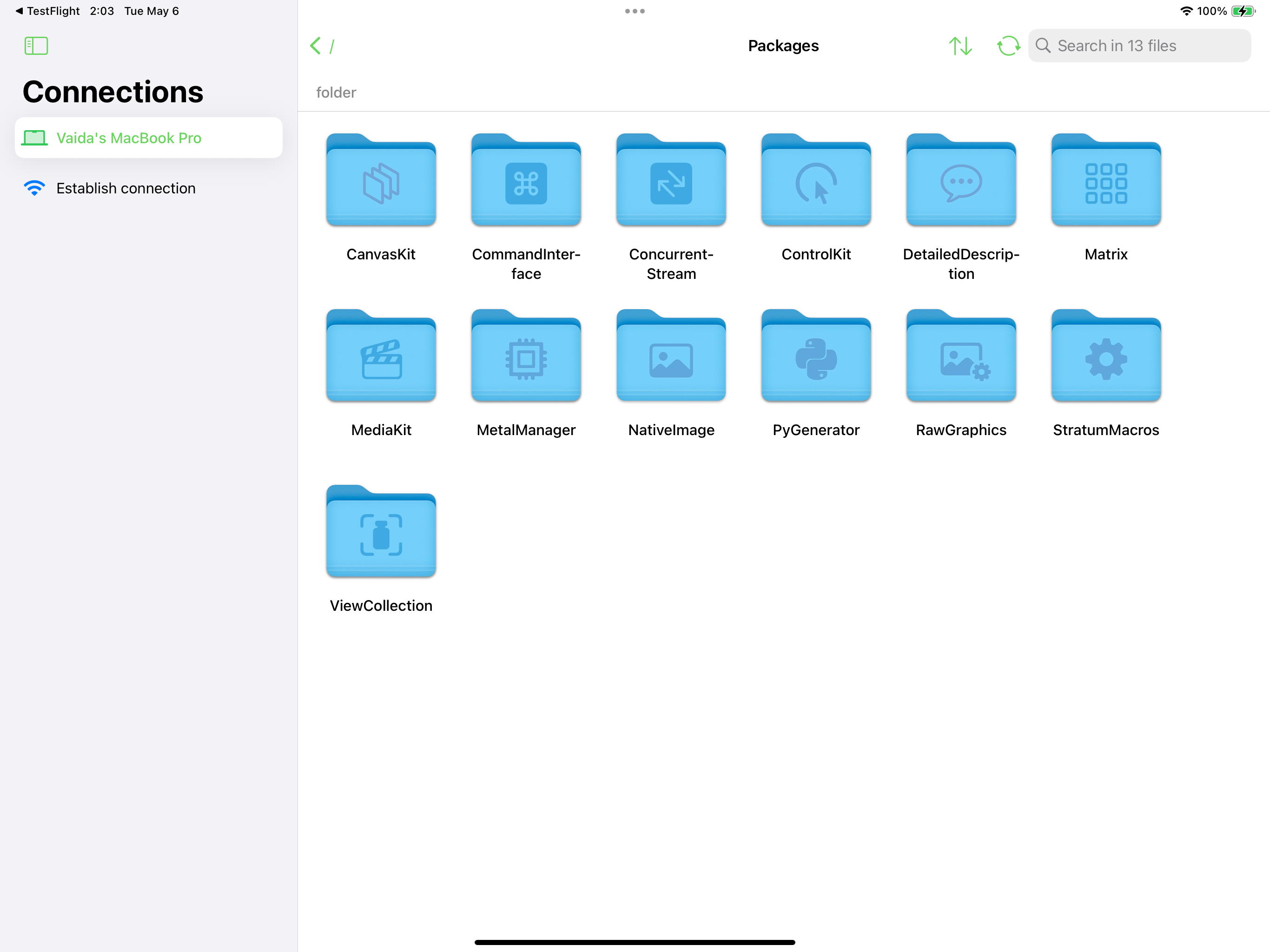The width and height of the screenshot is (1270, 952).
Task: Refresh the Packages folder listing
Action: tap(1008, 46)
